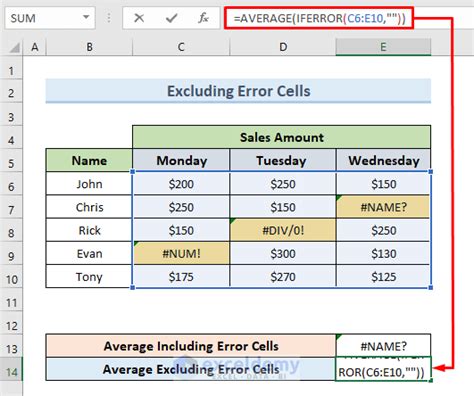The width and height of the screenshot is (474, 396).
Task: Select Evan's Tuesday $300 cell
Action: (x=283, y=253)
